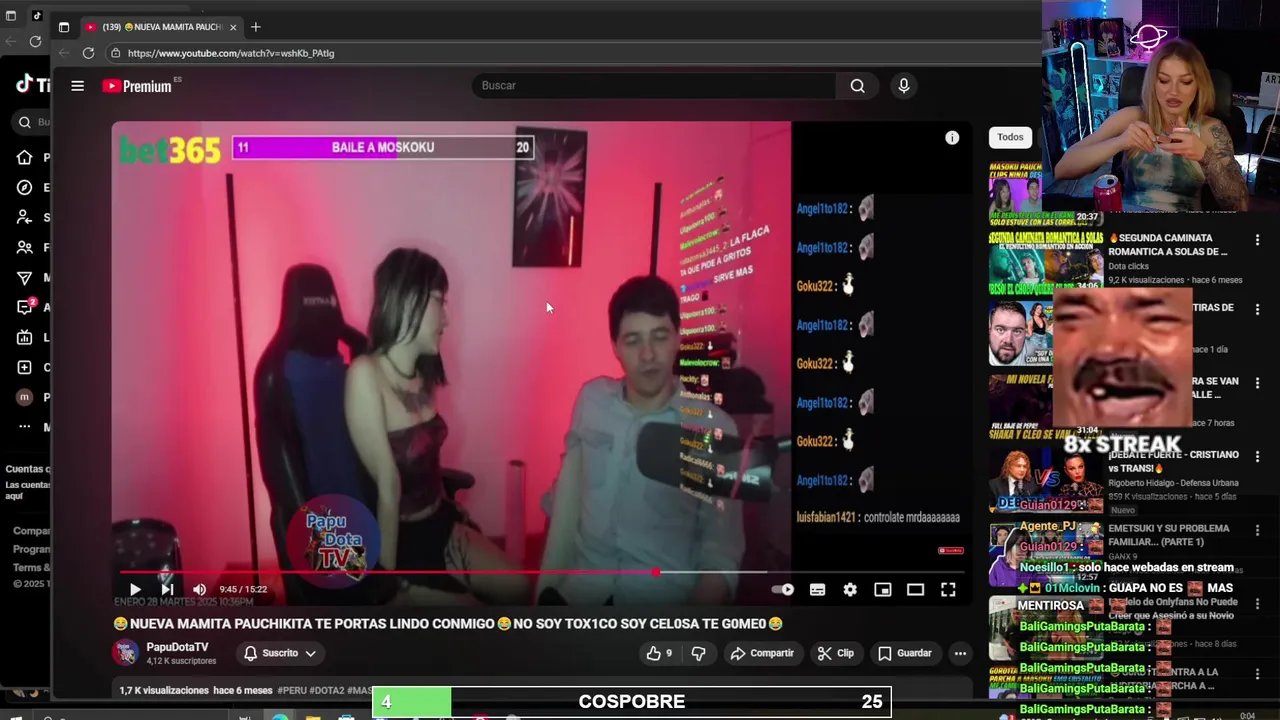Click the TikTok search magnifier

24,122
